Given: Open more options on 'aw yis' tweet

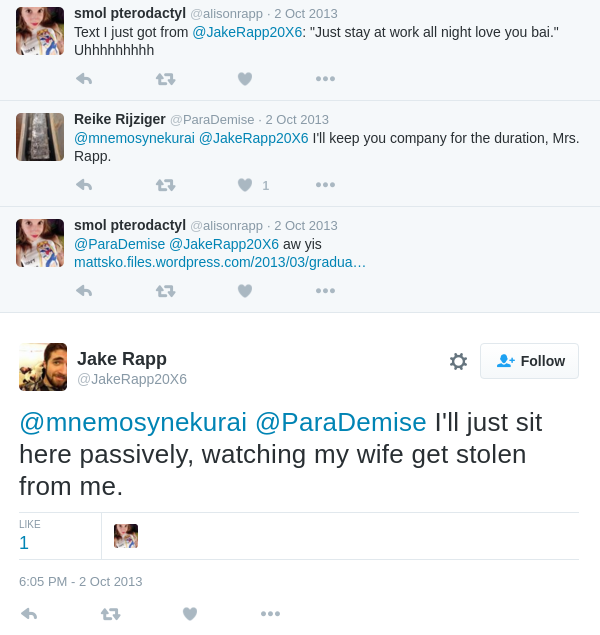Looking at the screenshot, I should 326,291.
